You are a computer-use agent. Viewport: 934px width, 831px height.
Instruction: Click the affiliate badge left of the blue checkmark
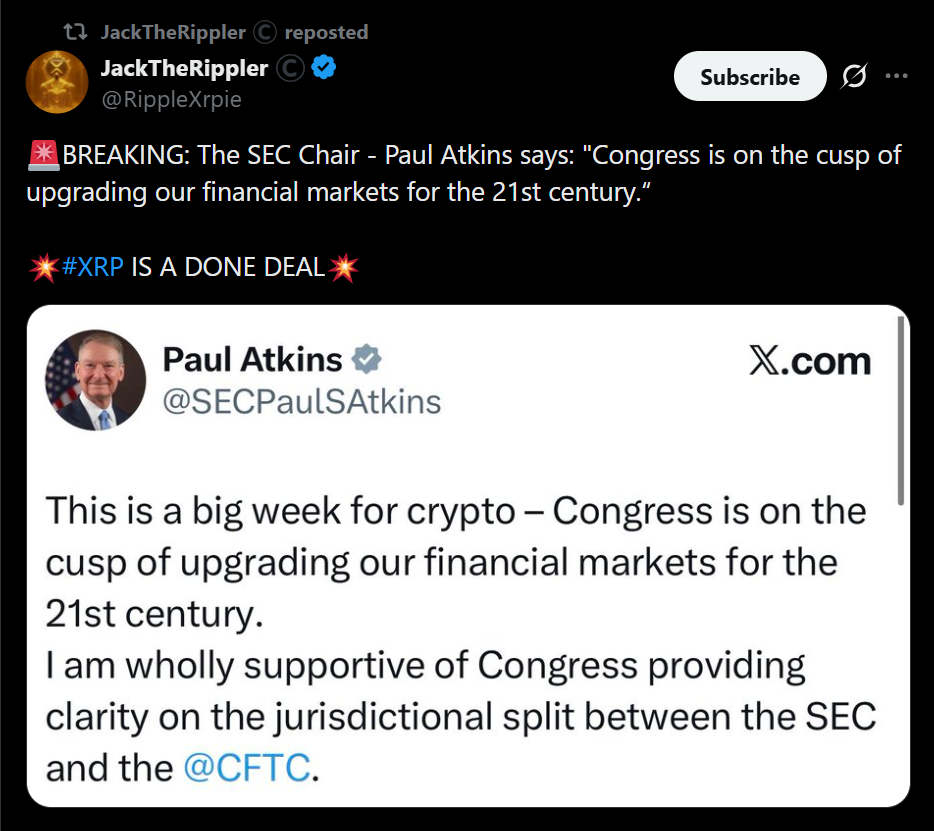coord(290,69)
